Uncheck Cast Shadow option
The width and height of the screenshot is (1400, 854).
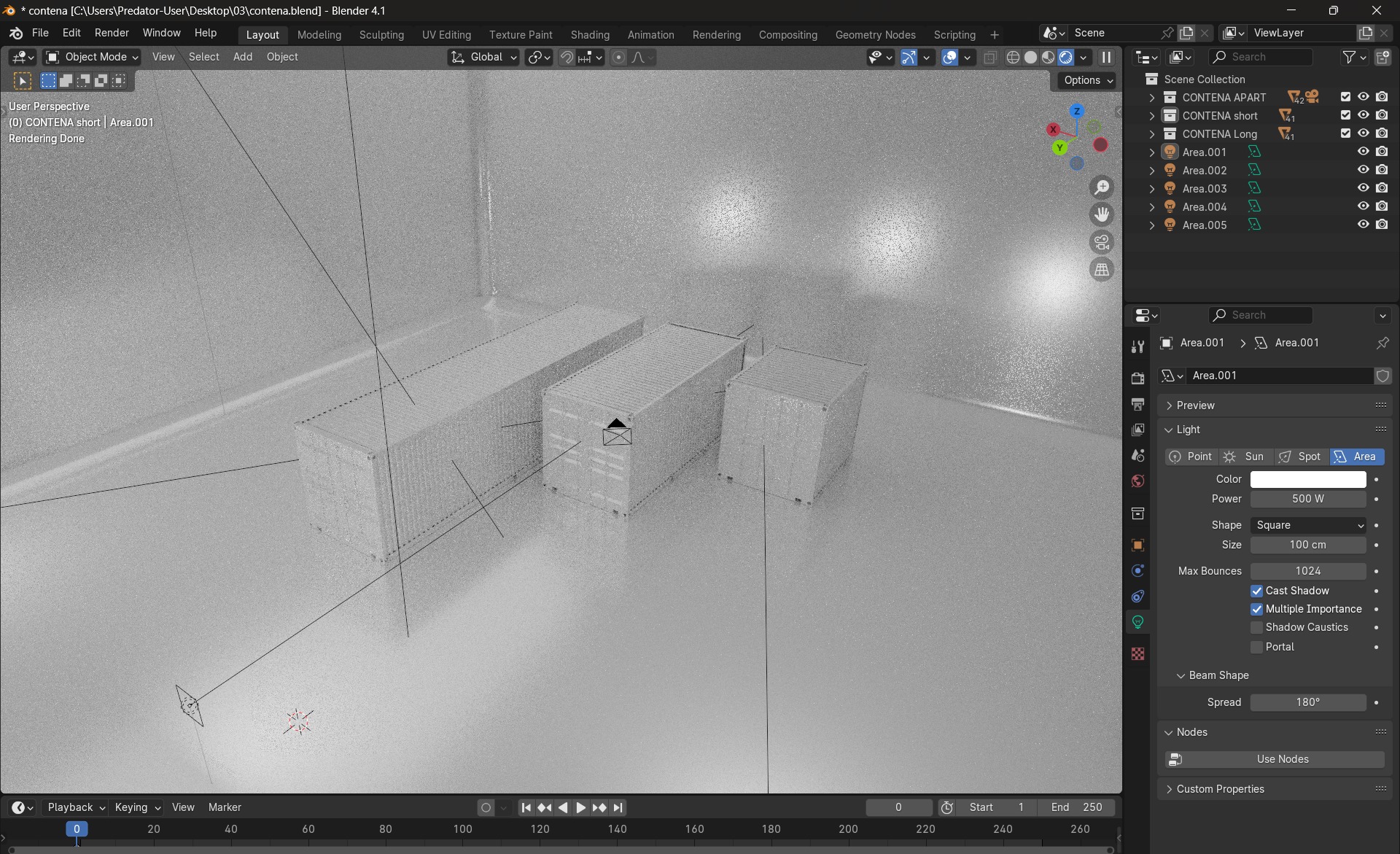pyautogui.click(x=1256, y=591)
